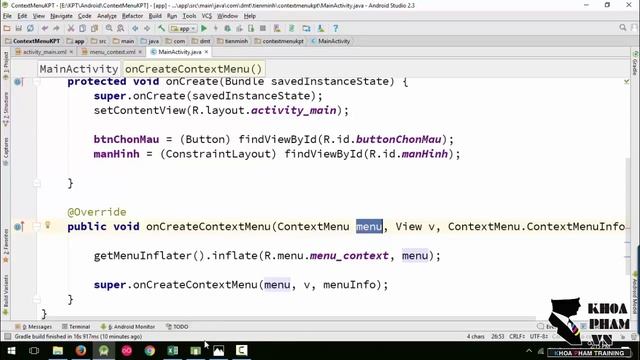Viewport: 640px width, 360px height.
Task: Close the activity_main.xml tab
Action: [x=71, y=52]
